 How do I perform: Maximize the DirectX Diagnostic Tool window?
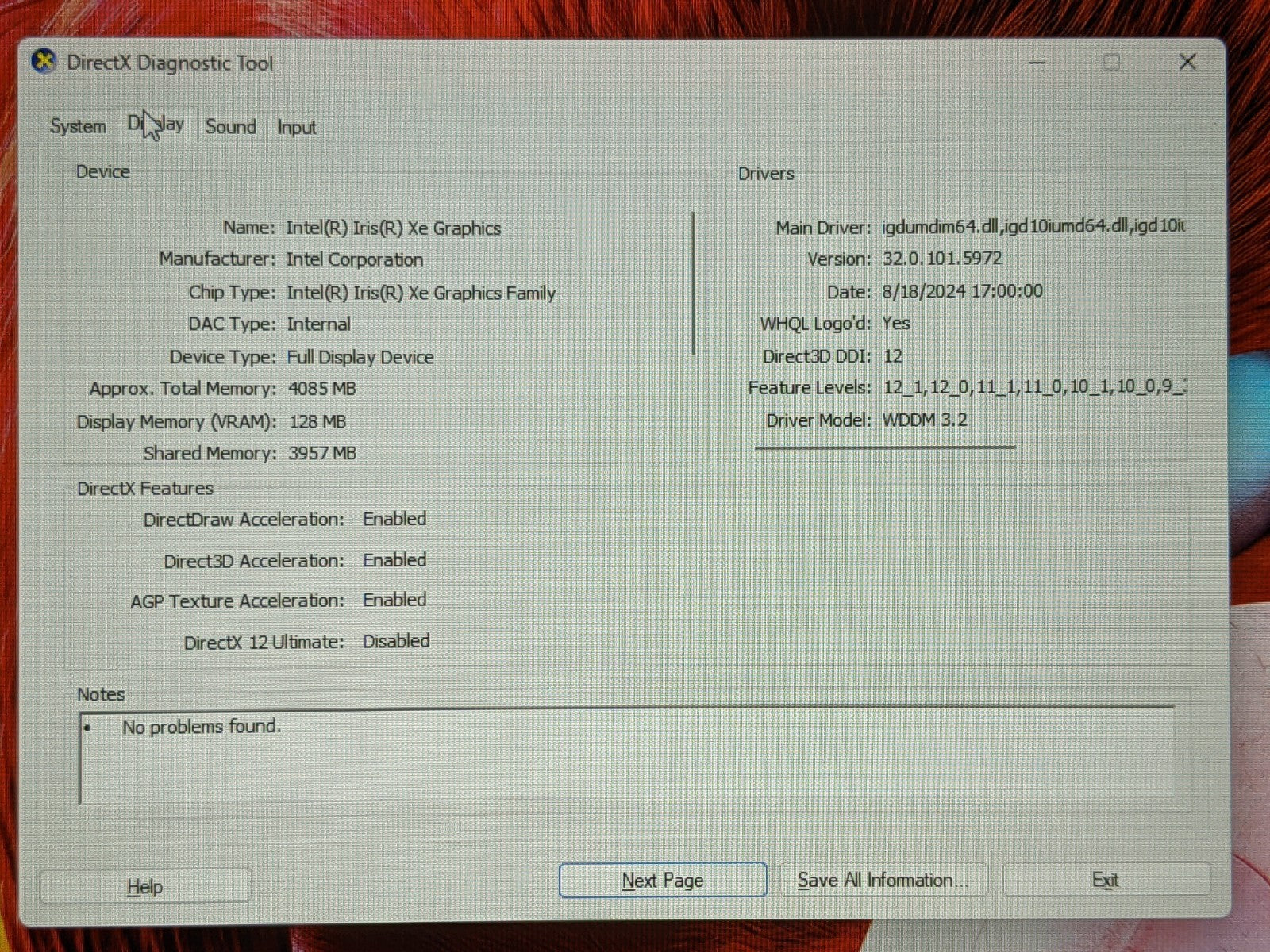(x=1112, y=63)
